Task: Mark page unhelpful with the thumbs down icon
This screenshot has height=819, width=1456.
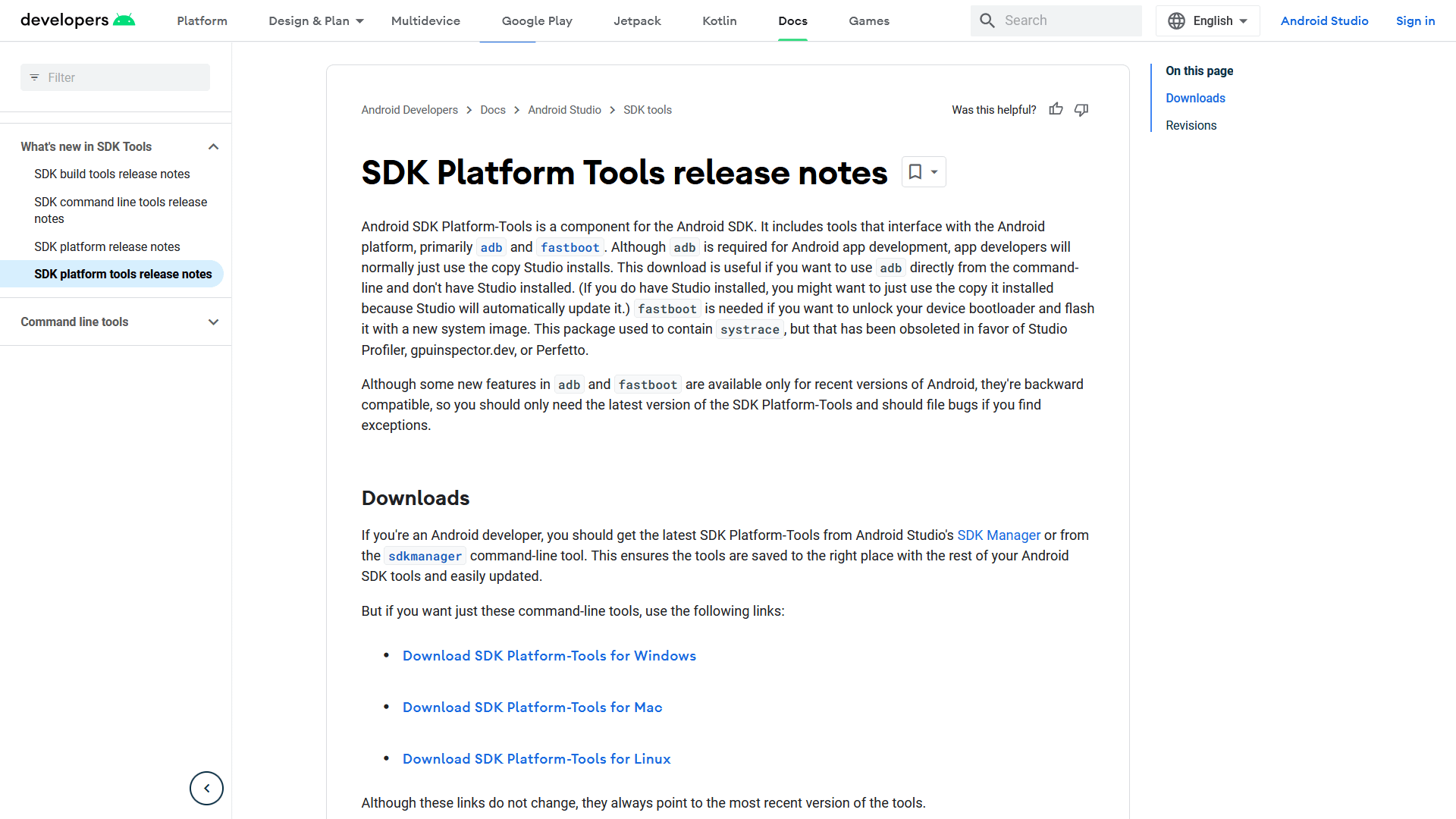Action: coord(1081,110)
